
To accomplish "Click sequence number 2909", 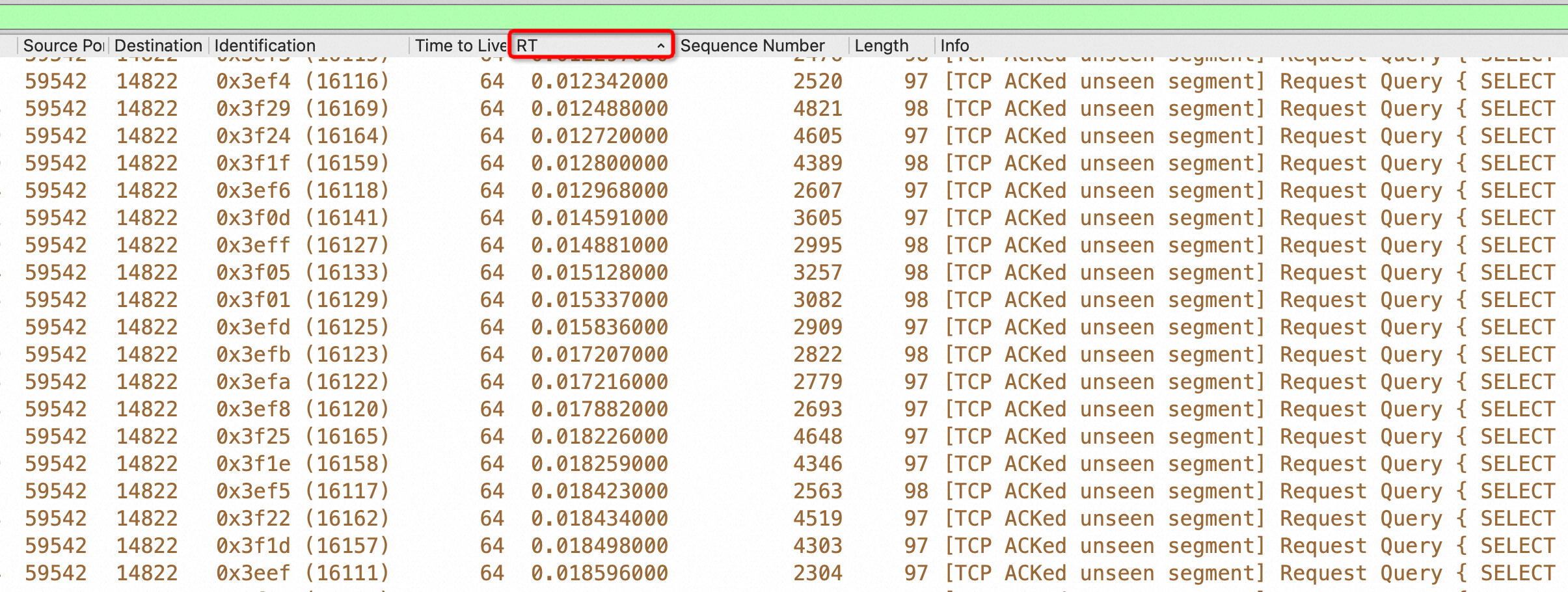I will point(818,327).
